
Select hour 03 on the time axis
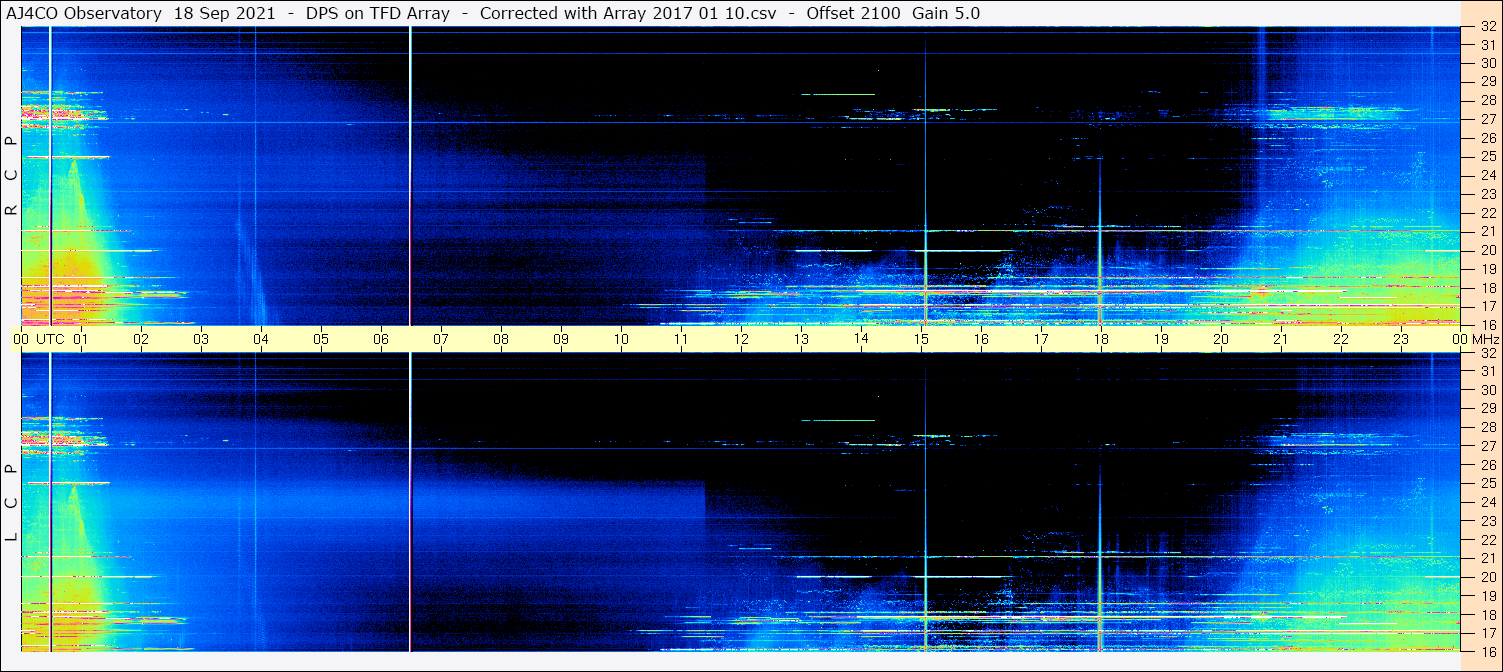point(201,339)
